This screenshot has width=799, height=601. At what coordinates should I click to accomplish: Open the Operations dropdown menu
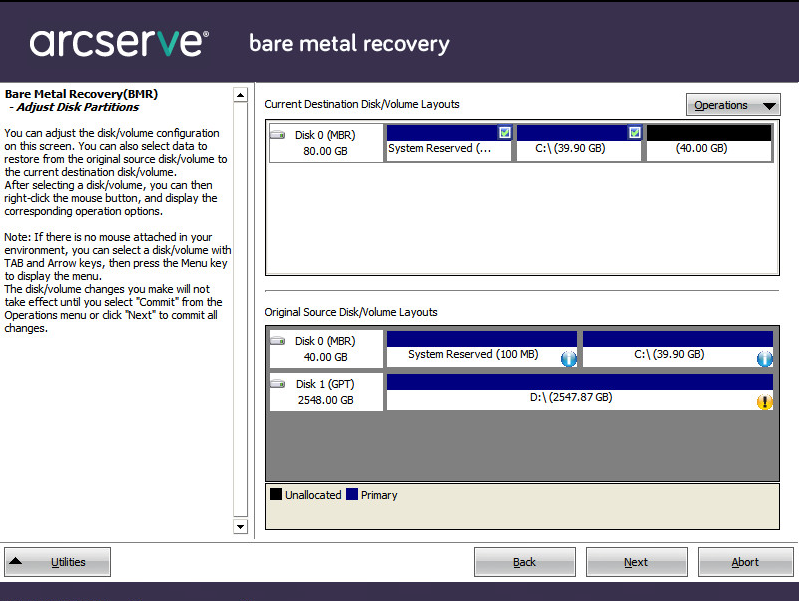point(733,105)
